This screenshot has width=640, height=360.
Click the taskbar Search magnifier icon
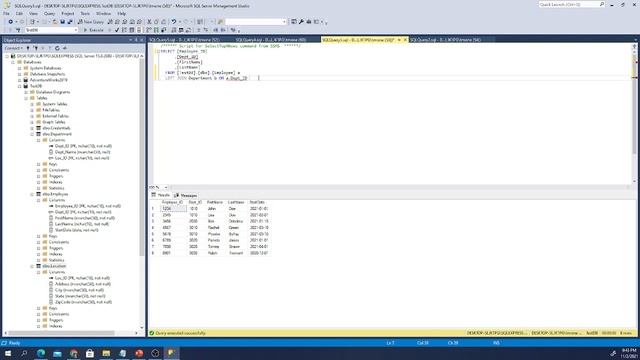(x=24, y=353)
